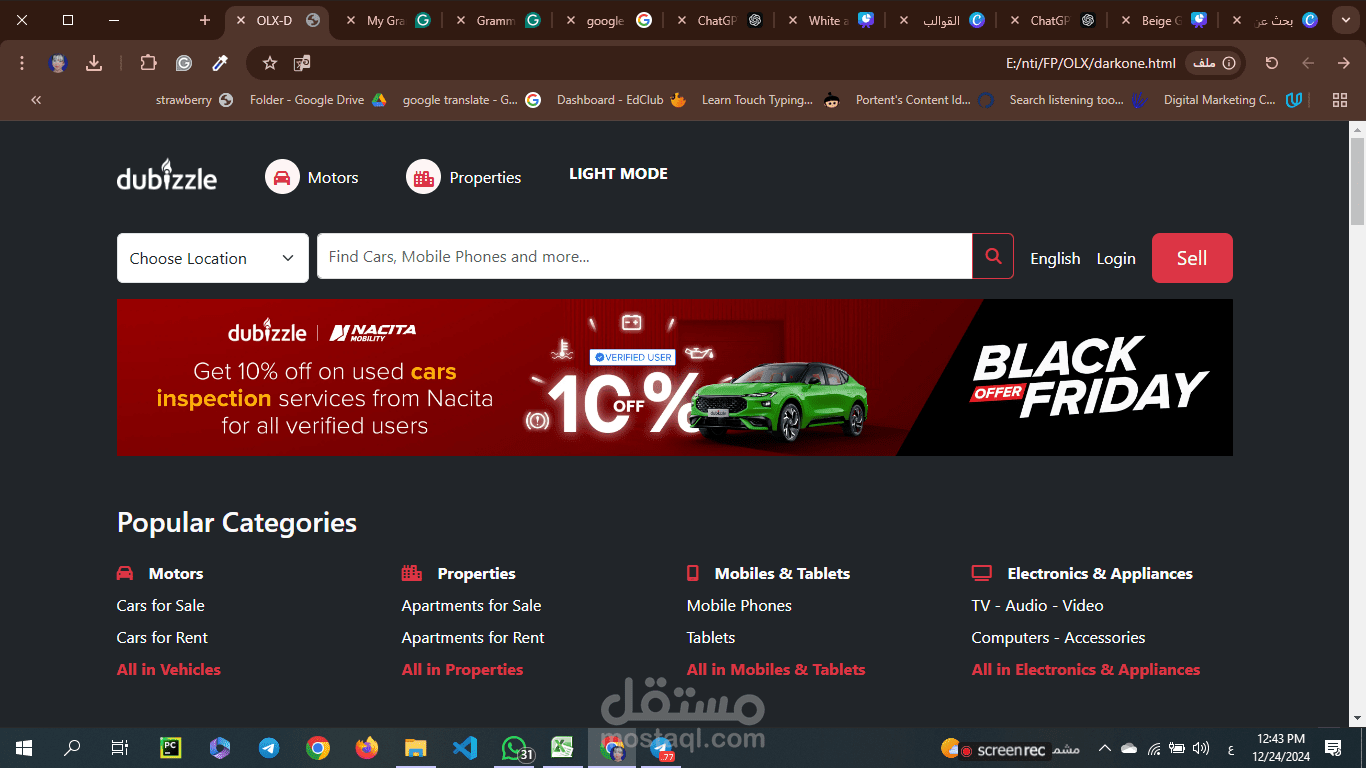Click the Motors car icon in header

coord(282,177)
